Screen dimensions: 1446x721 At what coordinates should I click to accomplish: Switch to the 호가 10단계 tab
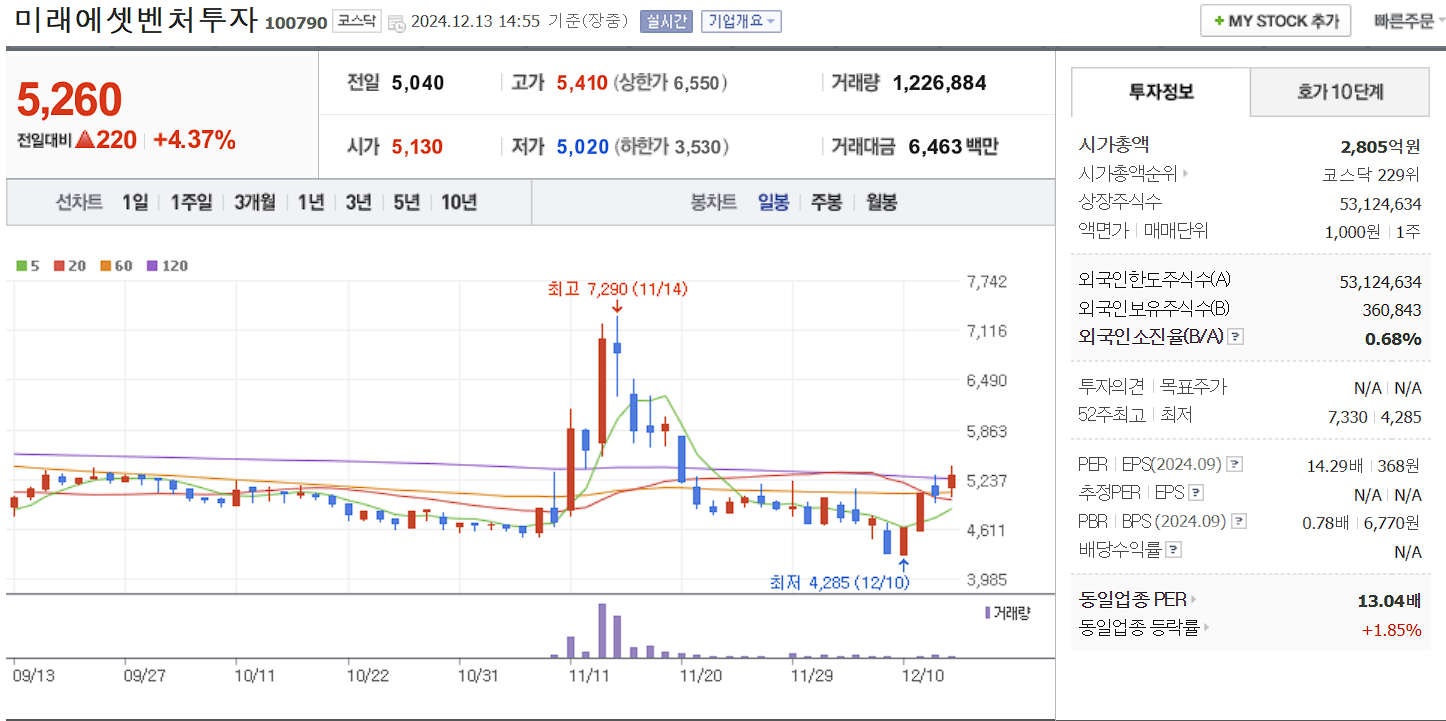[1340, 91]
